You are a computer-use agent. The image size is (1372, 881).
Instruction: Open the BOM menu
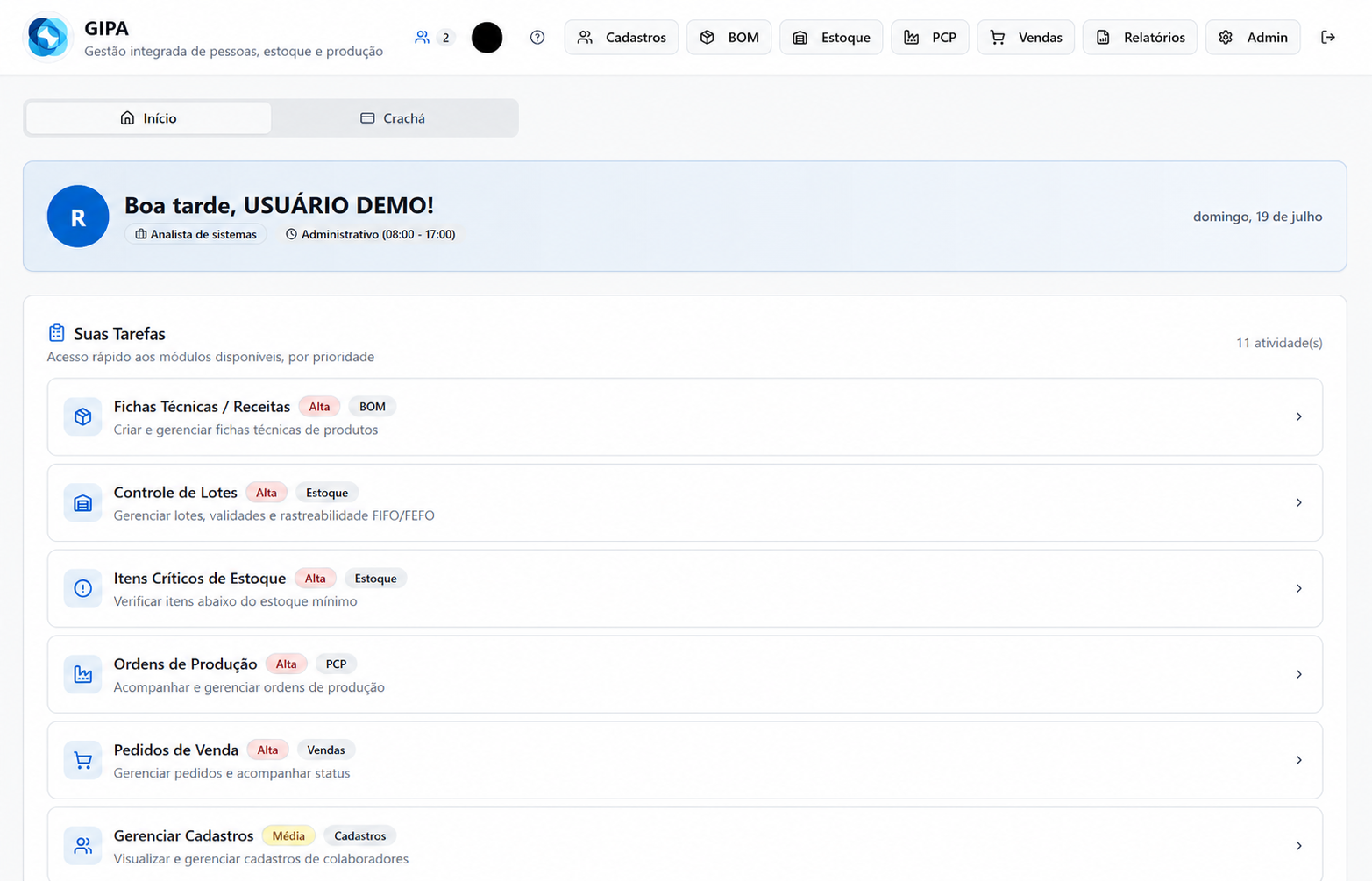(729, 37)
